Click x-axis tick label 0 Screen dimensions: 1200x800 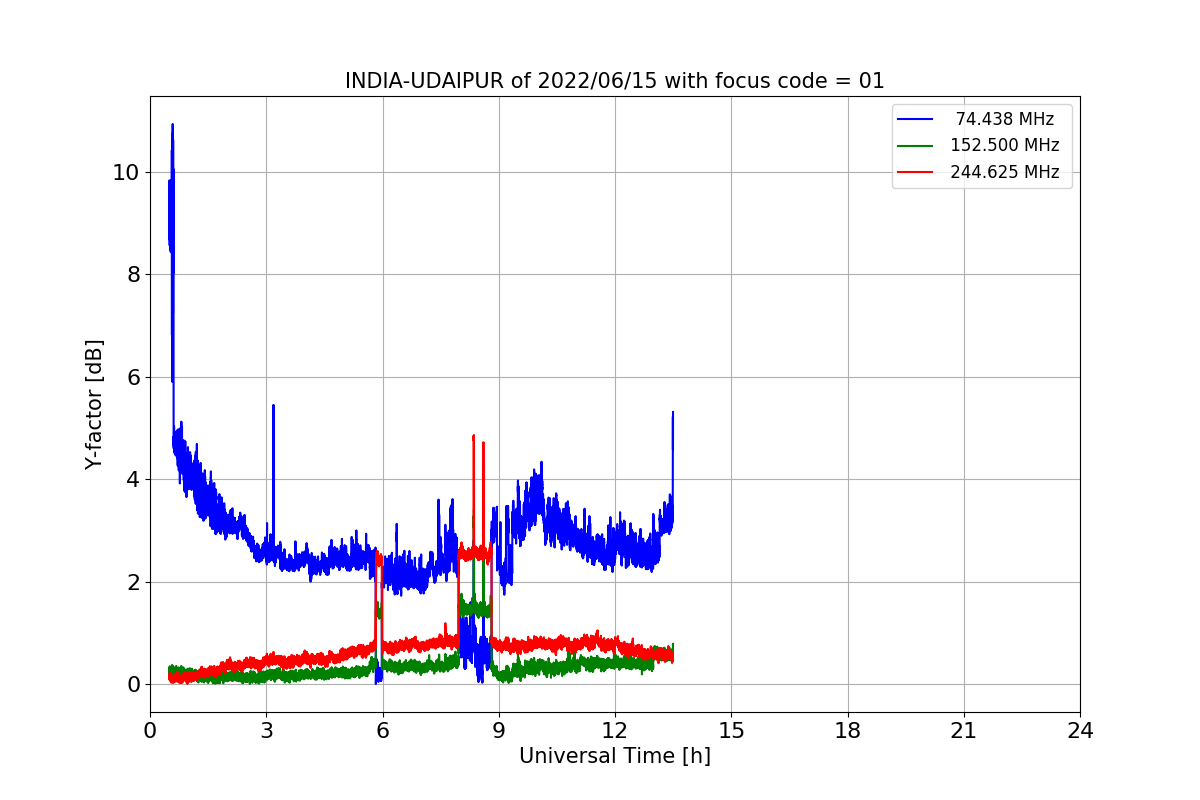[150, 731]
